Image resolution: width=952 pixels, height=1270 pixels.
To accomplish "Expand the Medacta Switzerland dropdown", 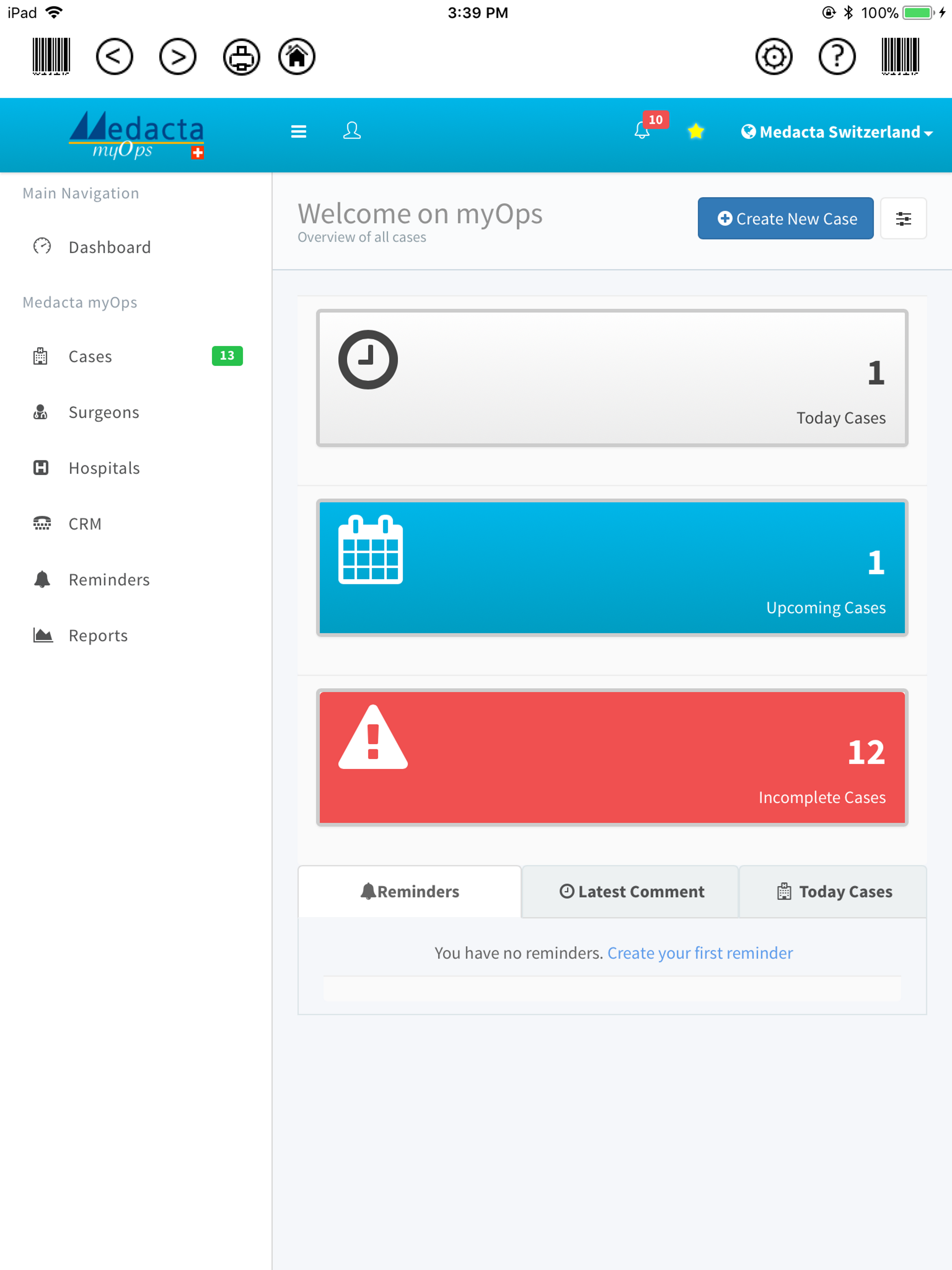I will pos(837,132).
